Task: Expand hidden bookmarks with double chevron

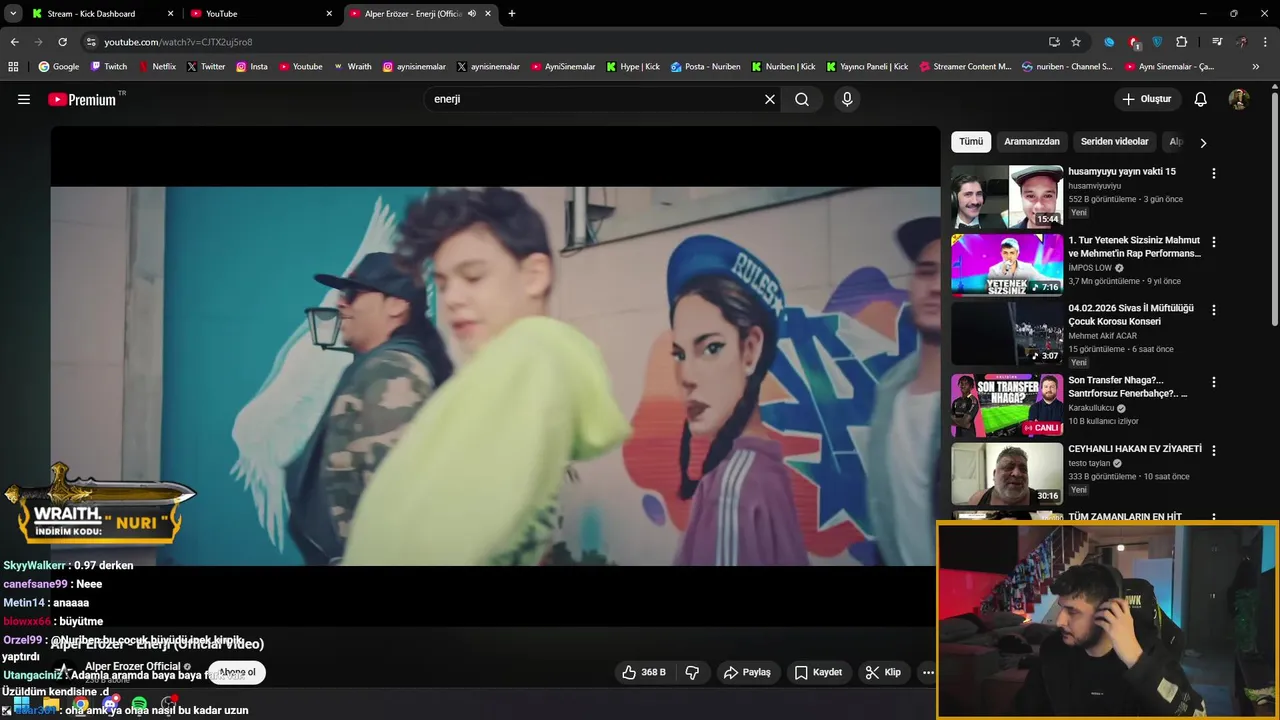Action: (1256, 67)
